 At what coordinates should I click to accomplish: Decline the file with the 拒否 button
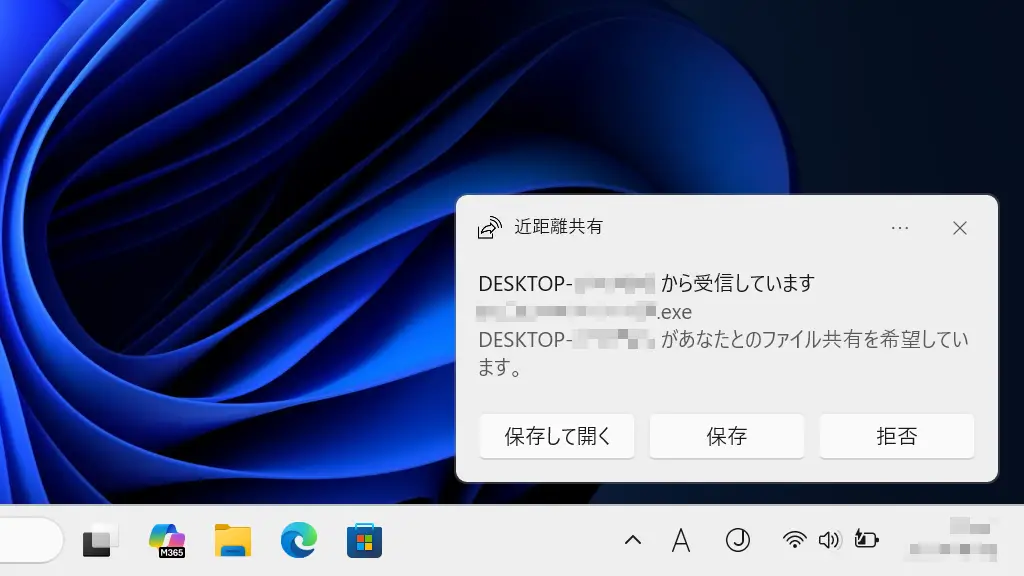pyautogui.click(x=896, y=436)
